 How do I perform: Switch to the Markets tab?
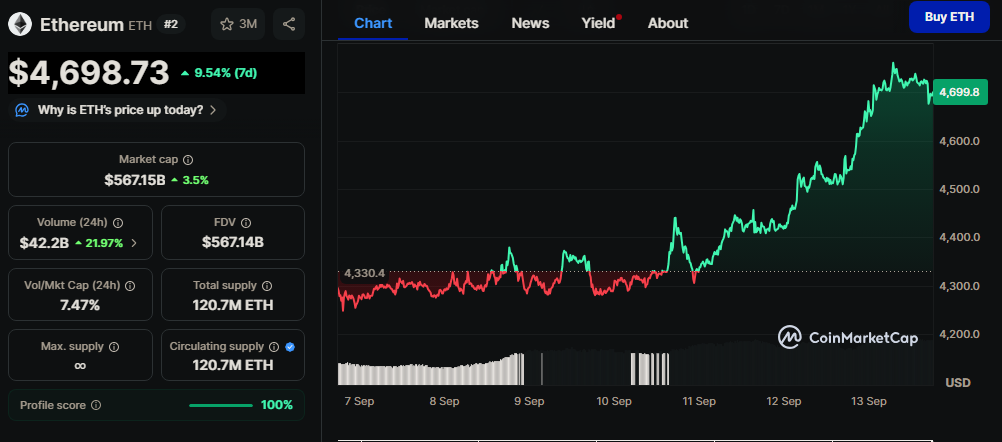click(451, 23)
